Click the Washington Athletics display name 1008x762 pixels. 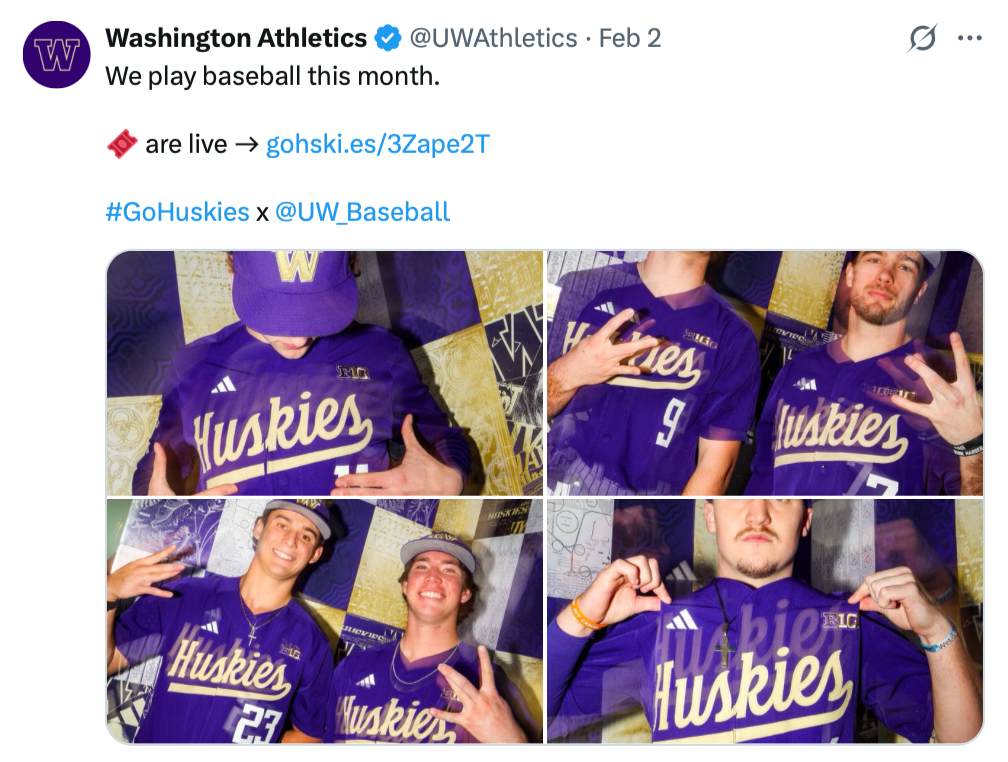coord(236,39)
